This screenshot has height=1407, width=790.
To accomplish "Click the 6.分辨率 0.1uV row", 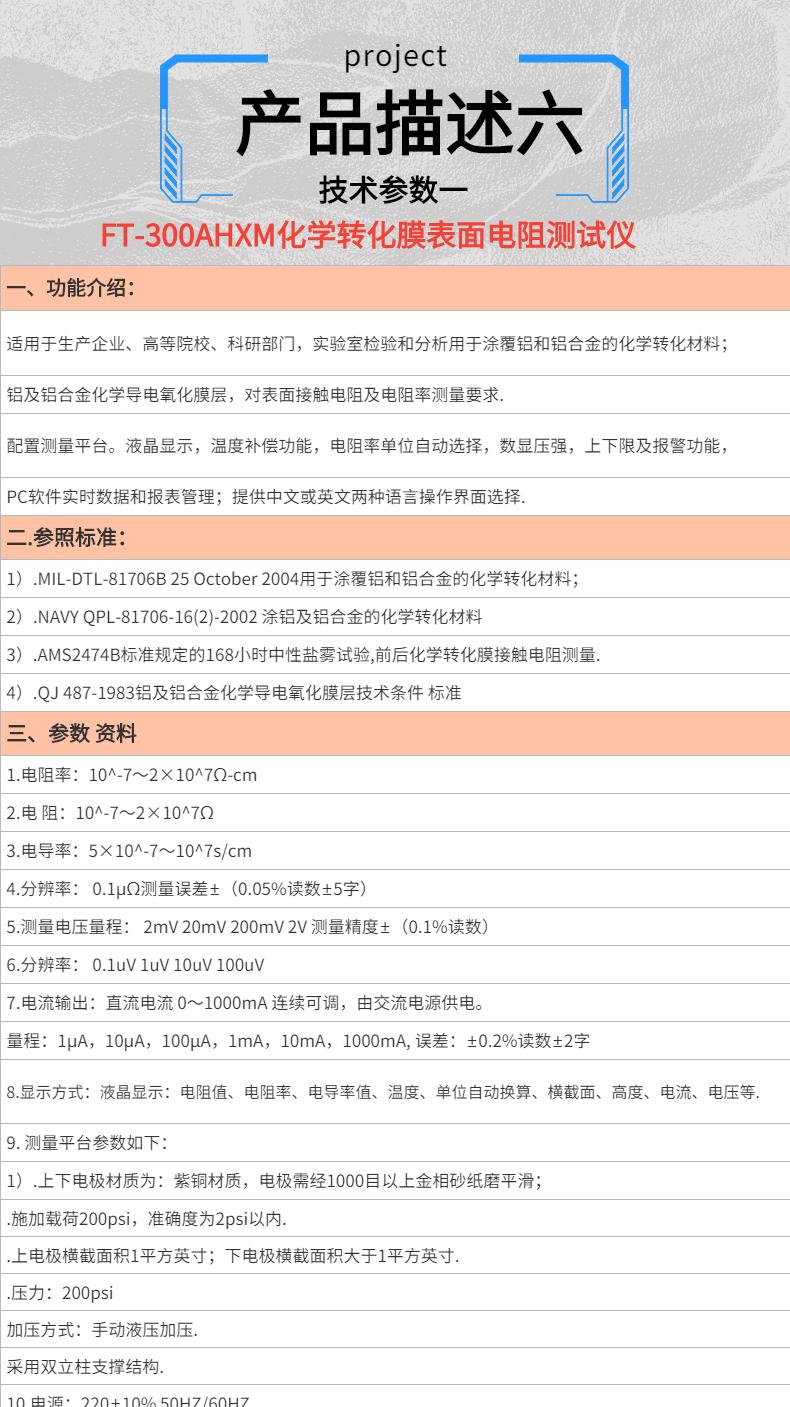I will tap(395, 964).
